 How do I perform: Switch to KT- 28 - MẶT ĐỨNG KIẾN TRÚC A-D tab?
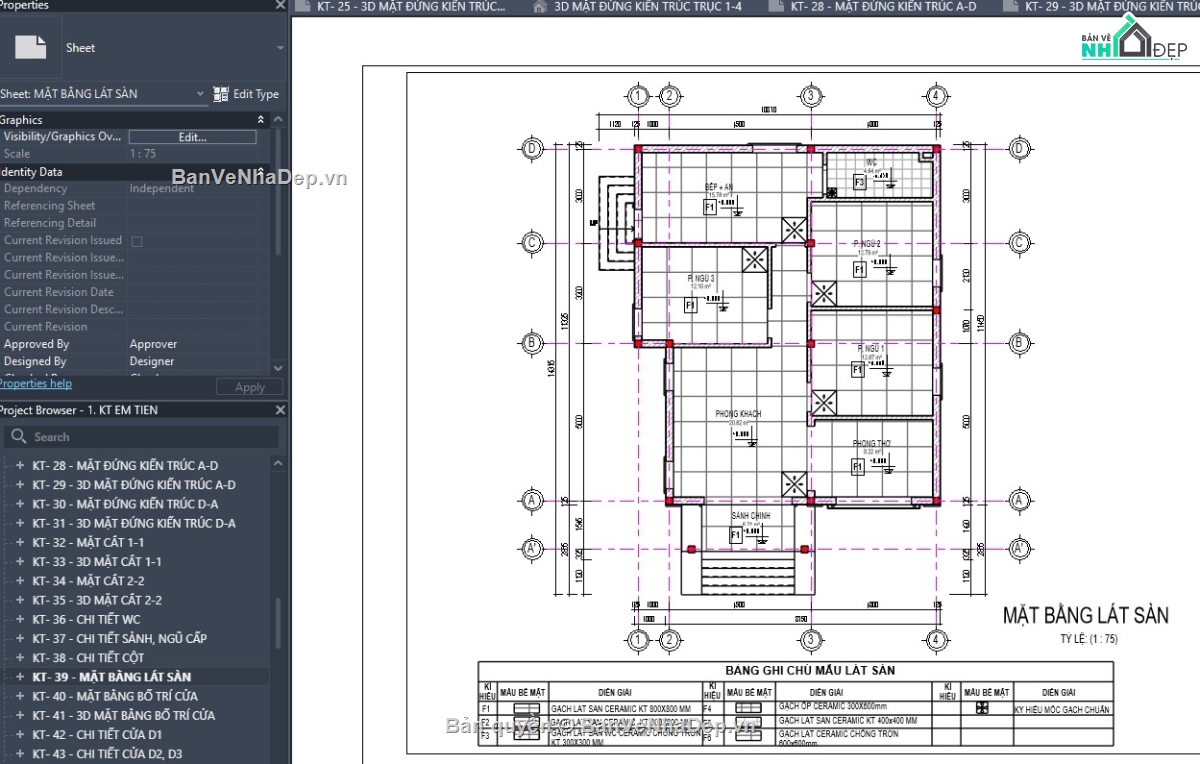(x=882, y=7)
